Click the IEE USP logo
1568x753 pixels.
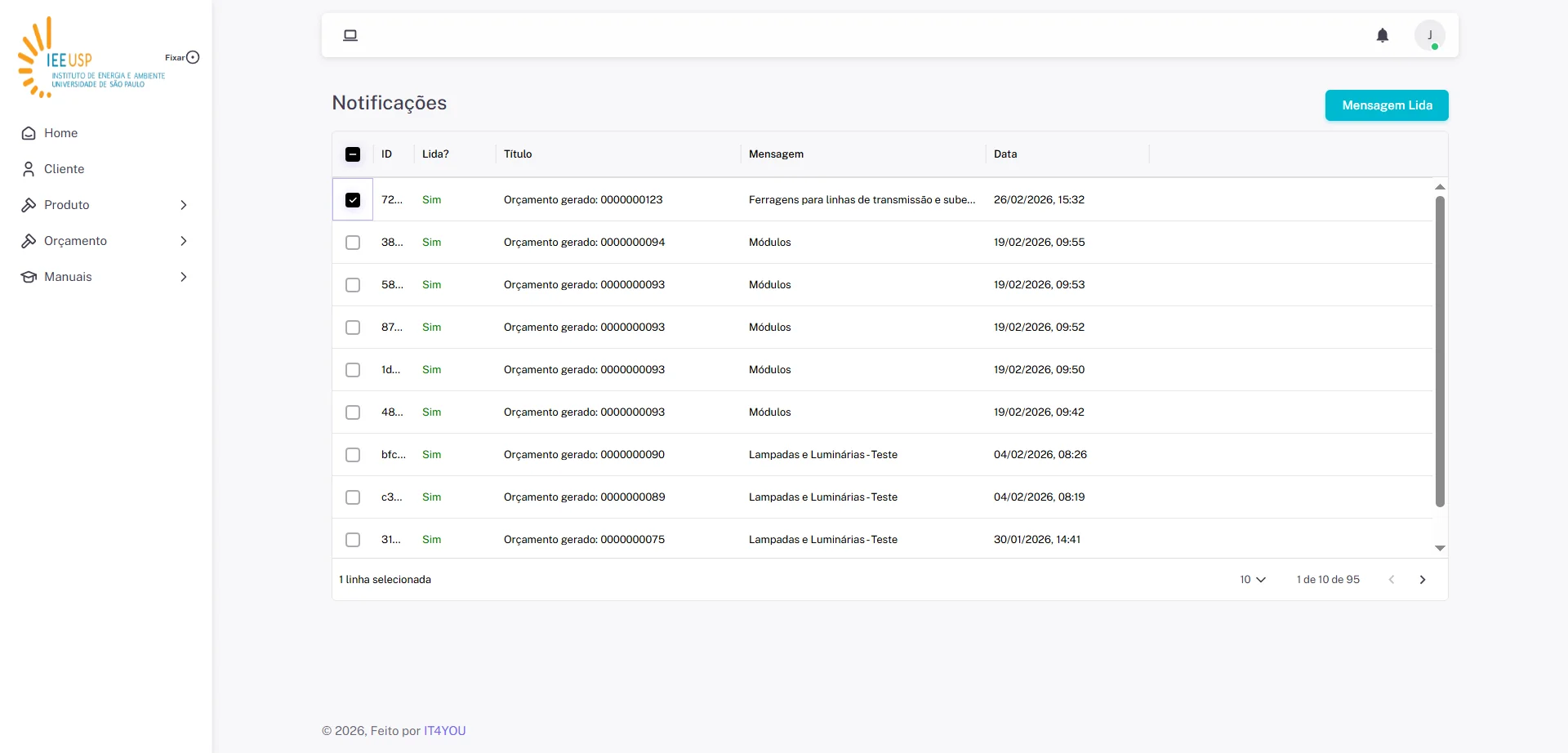point(91,57)
